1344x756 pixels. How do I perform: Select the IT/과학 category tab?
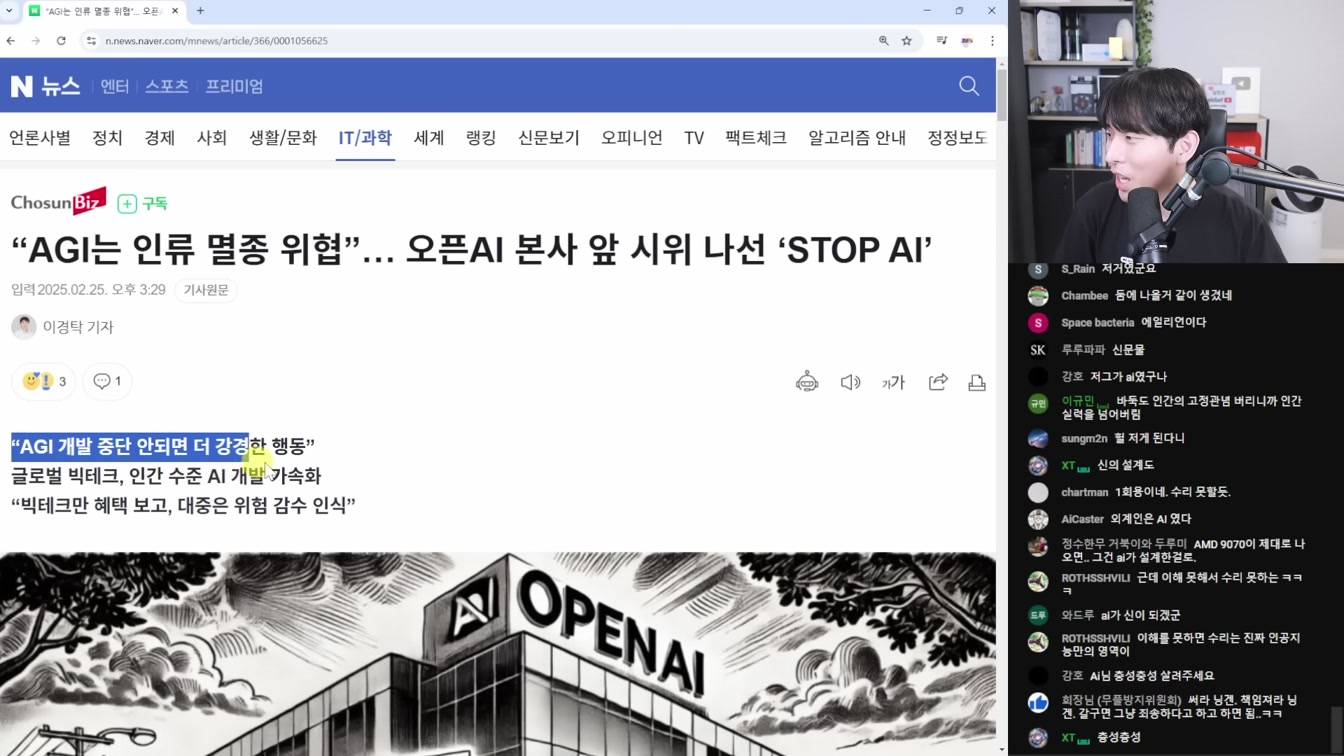pos(365,138)
